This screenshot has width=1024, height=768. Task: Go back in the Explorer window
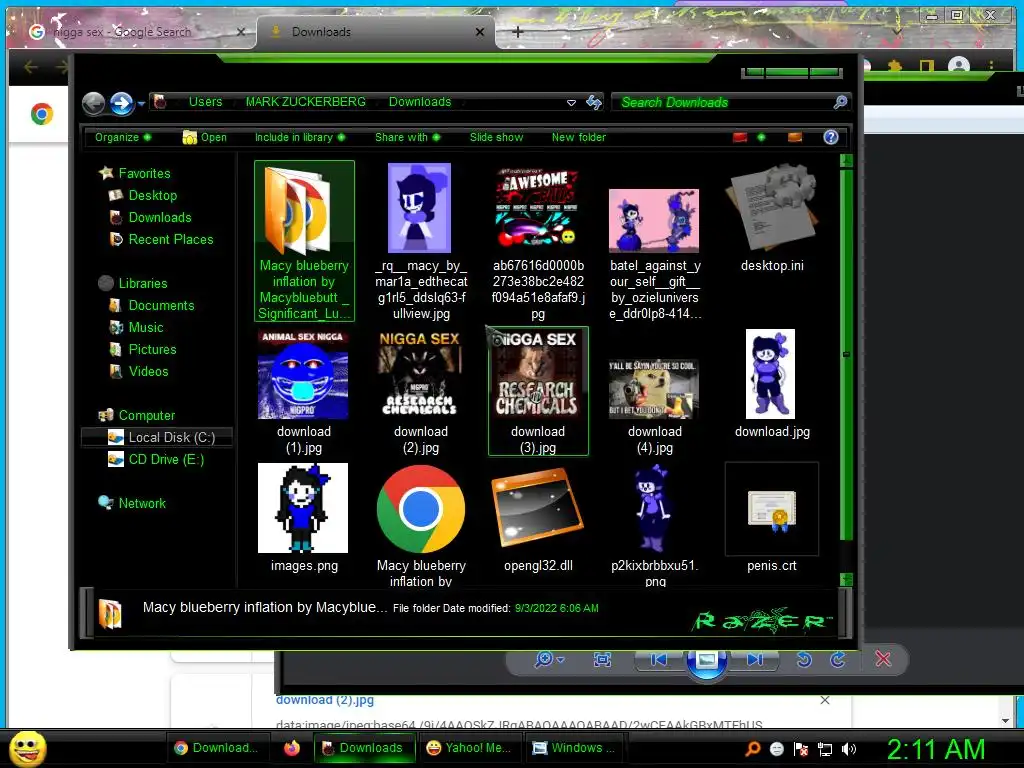(x=93, y=103)
